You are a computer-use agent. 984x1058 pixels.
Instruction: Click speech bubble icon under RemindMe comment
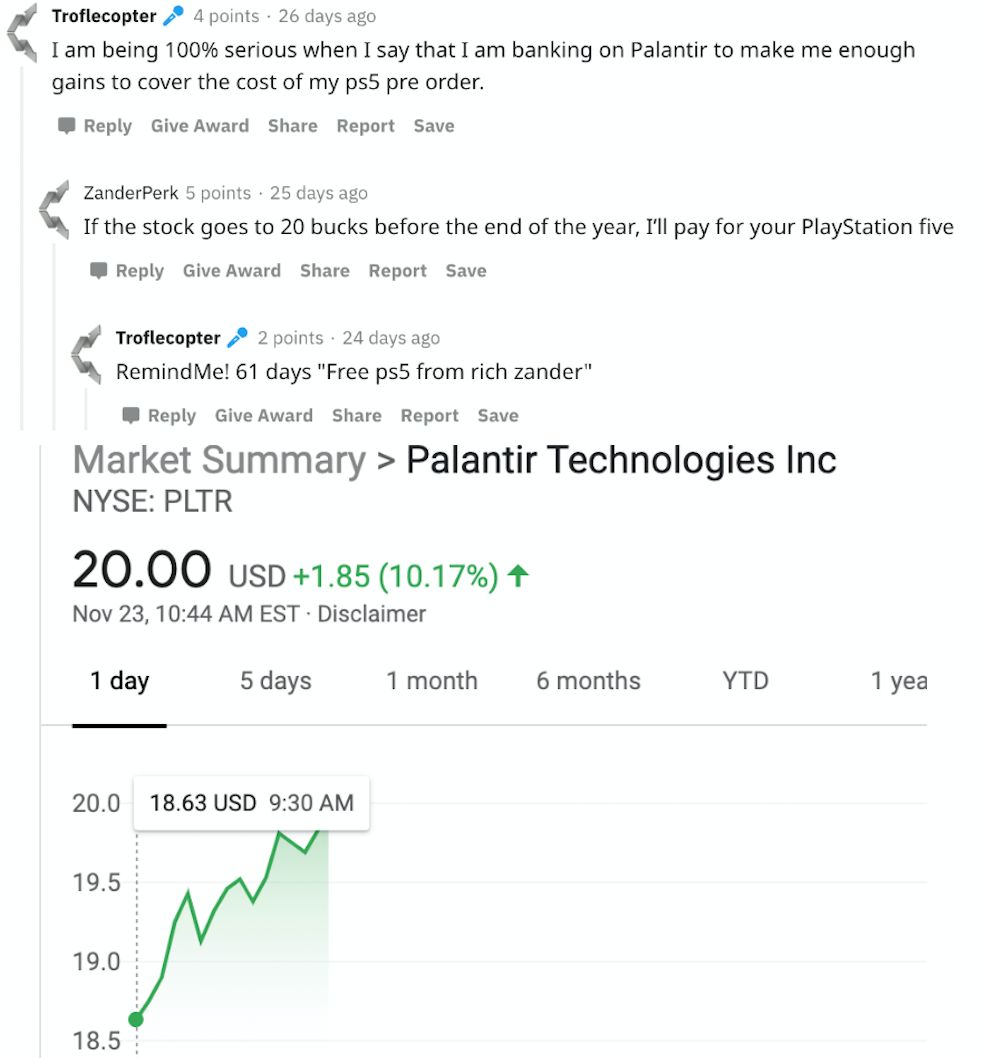(x=131, y=416)
